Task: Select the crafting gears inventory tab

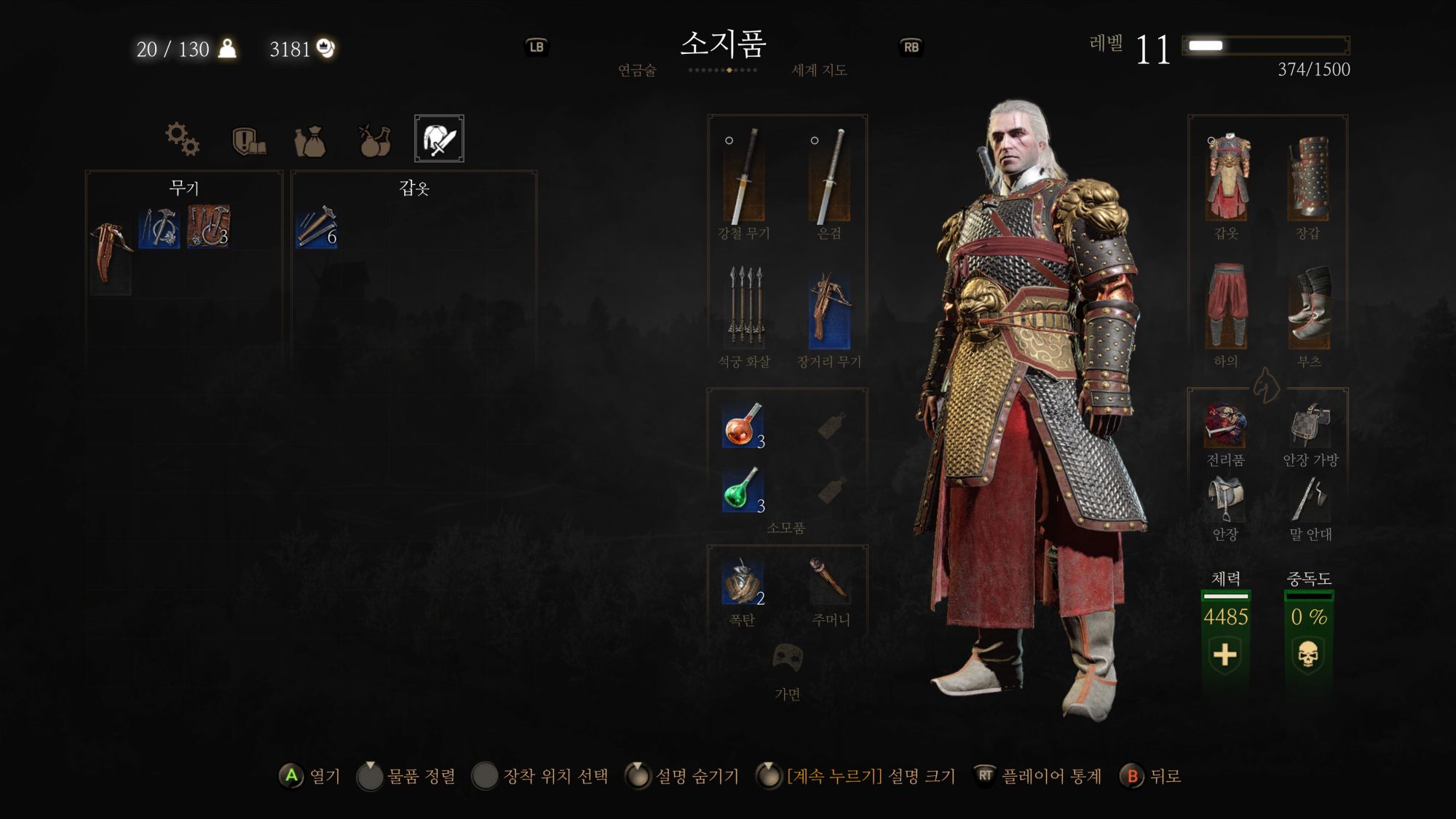Action: pos(182,139)
